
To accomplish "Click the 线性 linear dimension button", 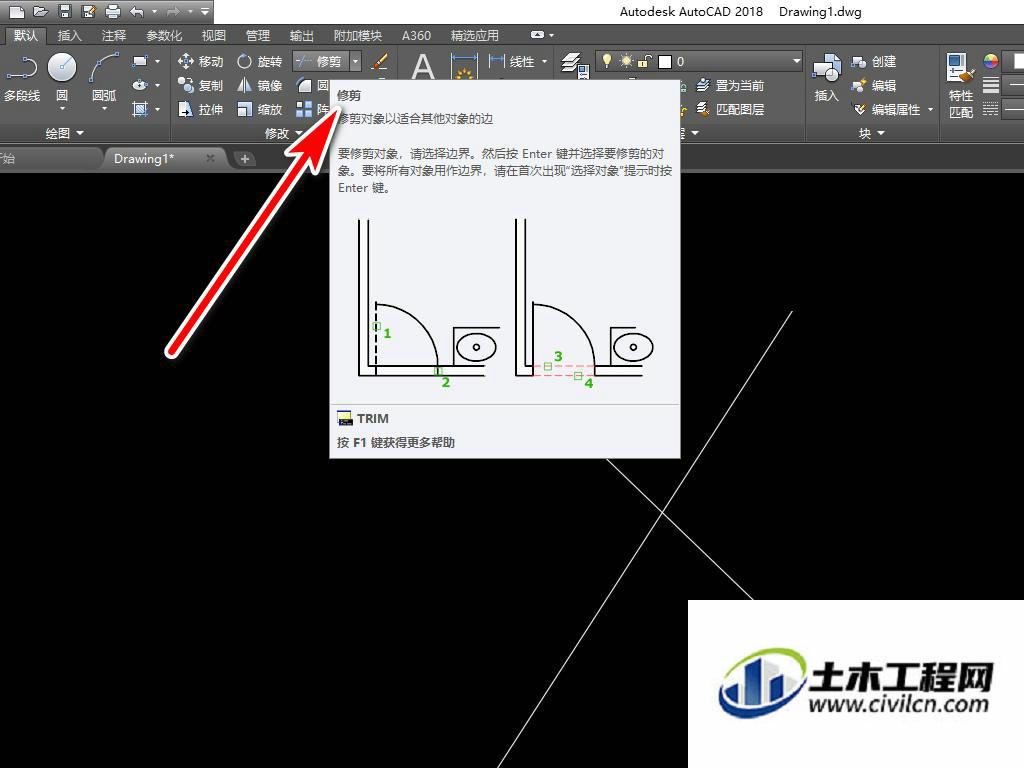I will 512,61.
